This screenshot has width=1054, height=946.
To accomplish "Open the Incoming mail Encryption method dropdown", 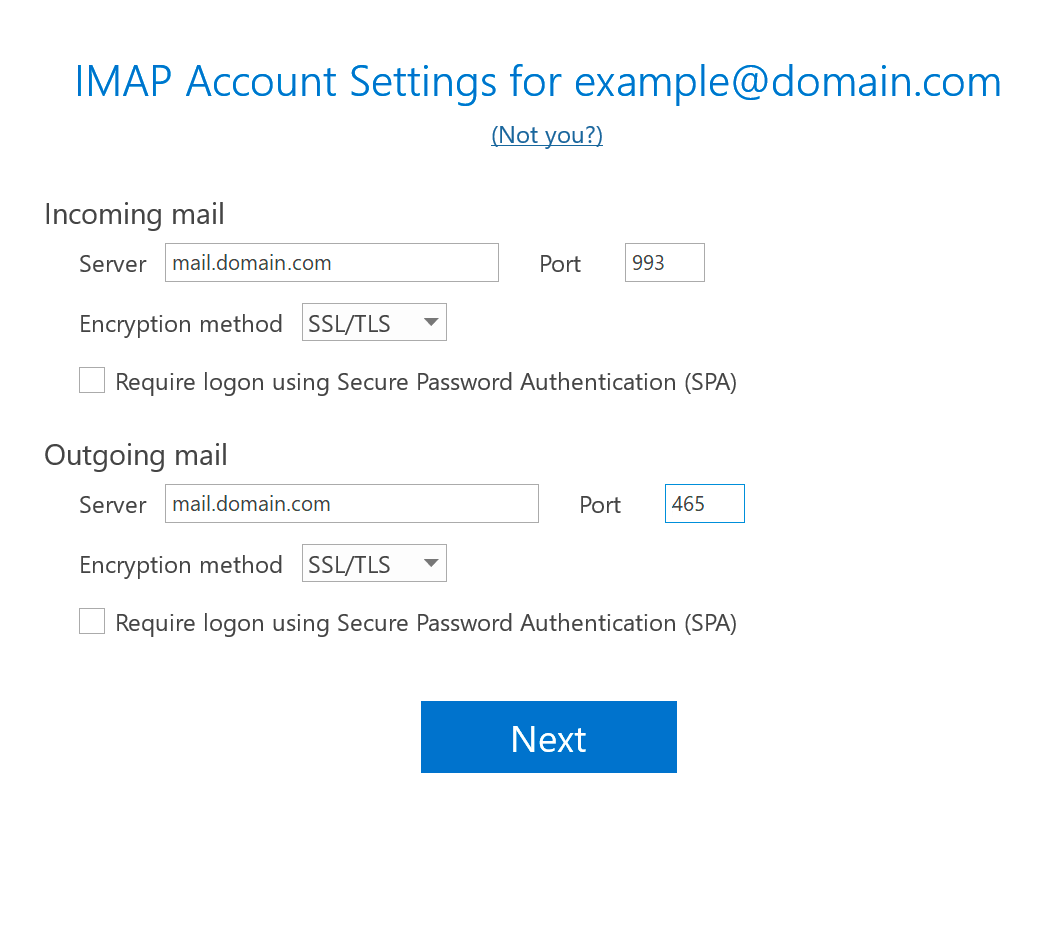I will (x=374, y=323).
